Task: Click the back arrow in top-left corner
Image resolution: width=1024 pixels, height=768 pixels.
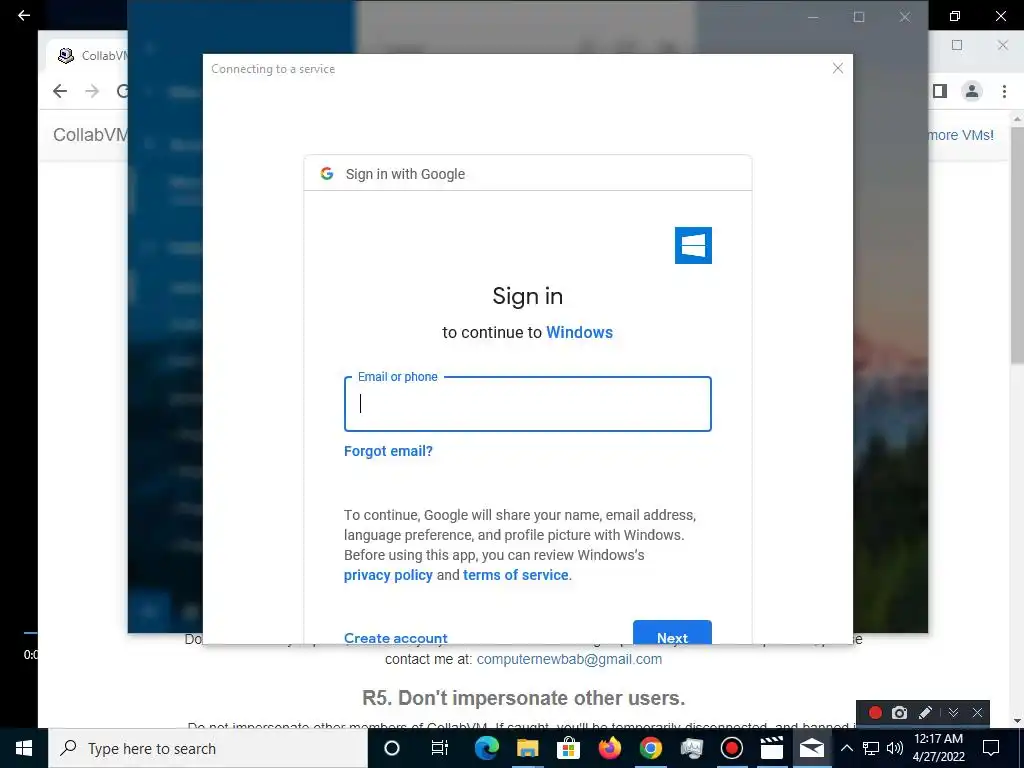Action: (24, 15)
